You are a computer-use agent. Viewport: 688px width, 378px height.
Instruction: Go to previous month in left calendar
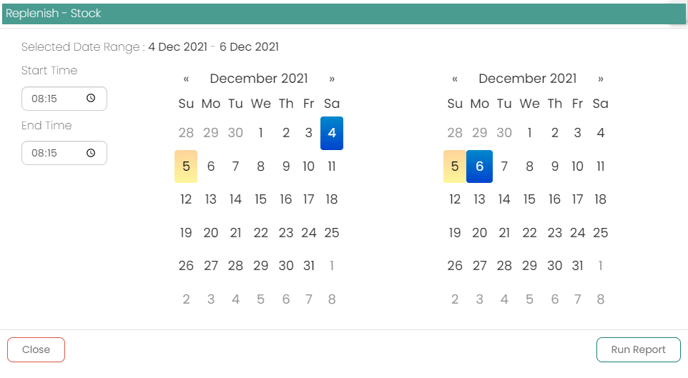pos(186,79)
